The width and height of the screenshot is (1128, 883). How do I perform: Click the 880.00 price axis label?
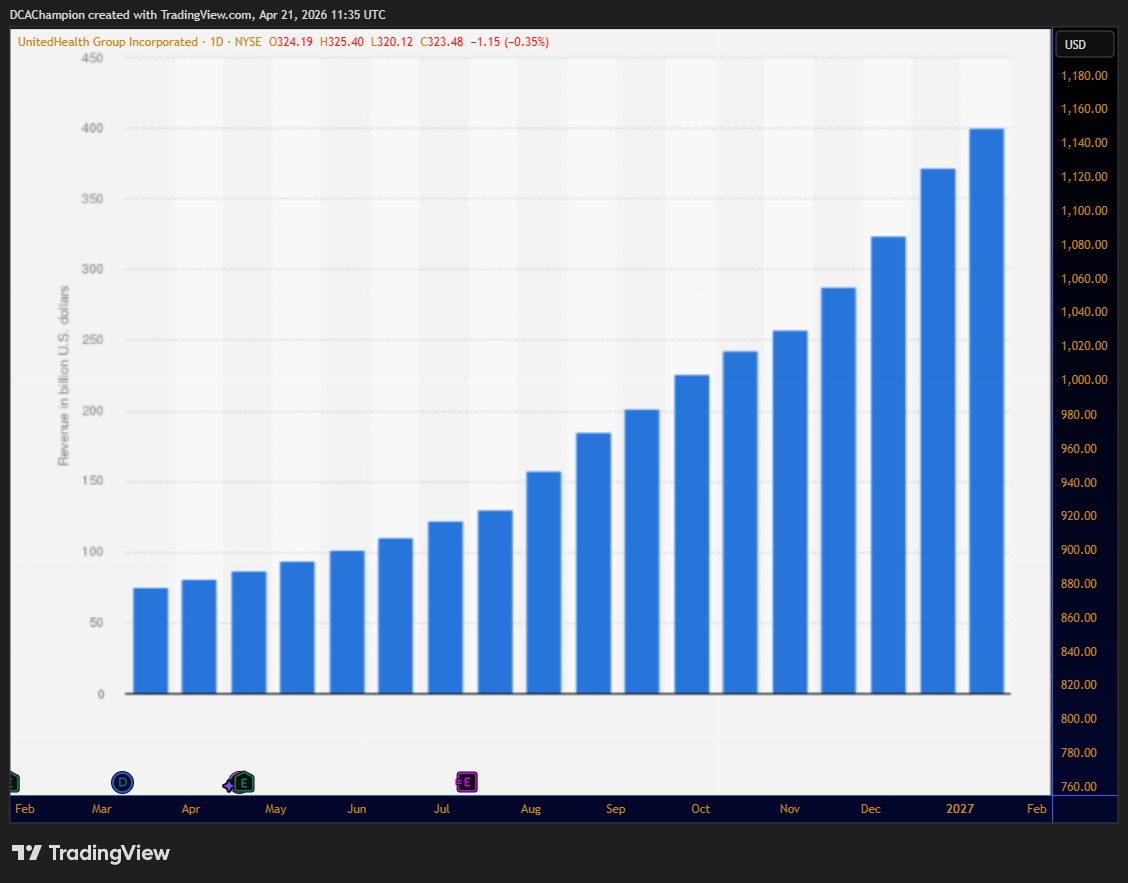pos(1079,583)
